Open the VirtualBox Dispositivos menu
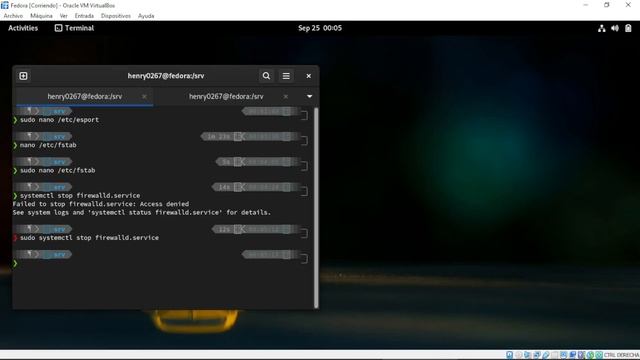 [116, 16]
